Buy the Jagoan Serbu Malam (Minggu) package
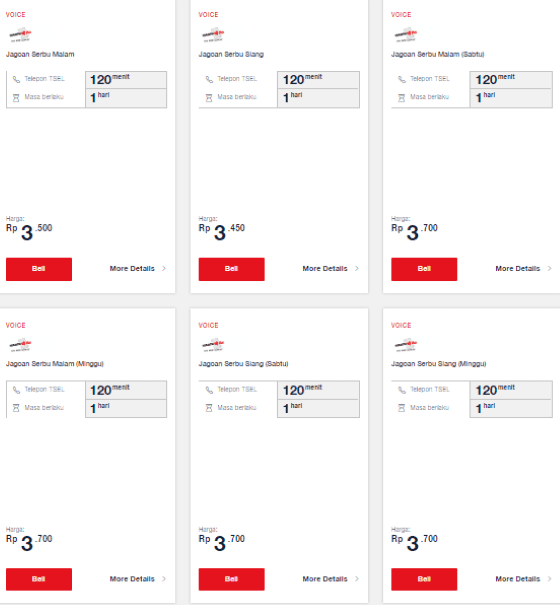The height and width of the screenshot is (605, 560). [39, 579]
